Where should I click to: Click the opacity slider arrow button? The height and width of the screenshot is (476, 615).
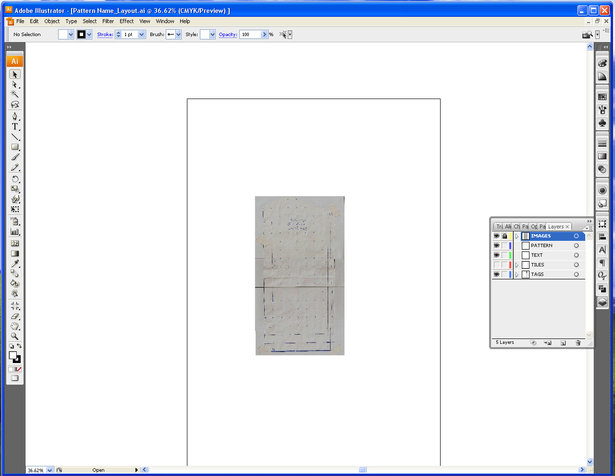(264, 35)
